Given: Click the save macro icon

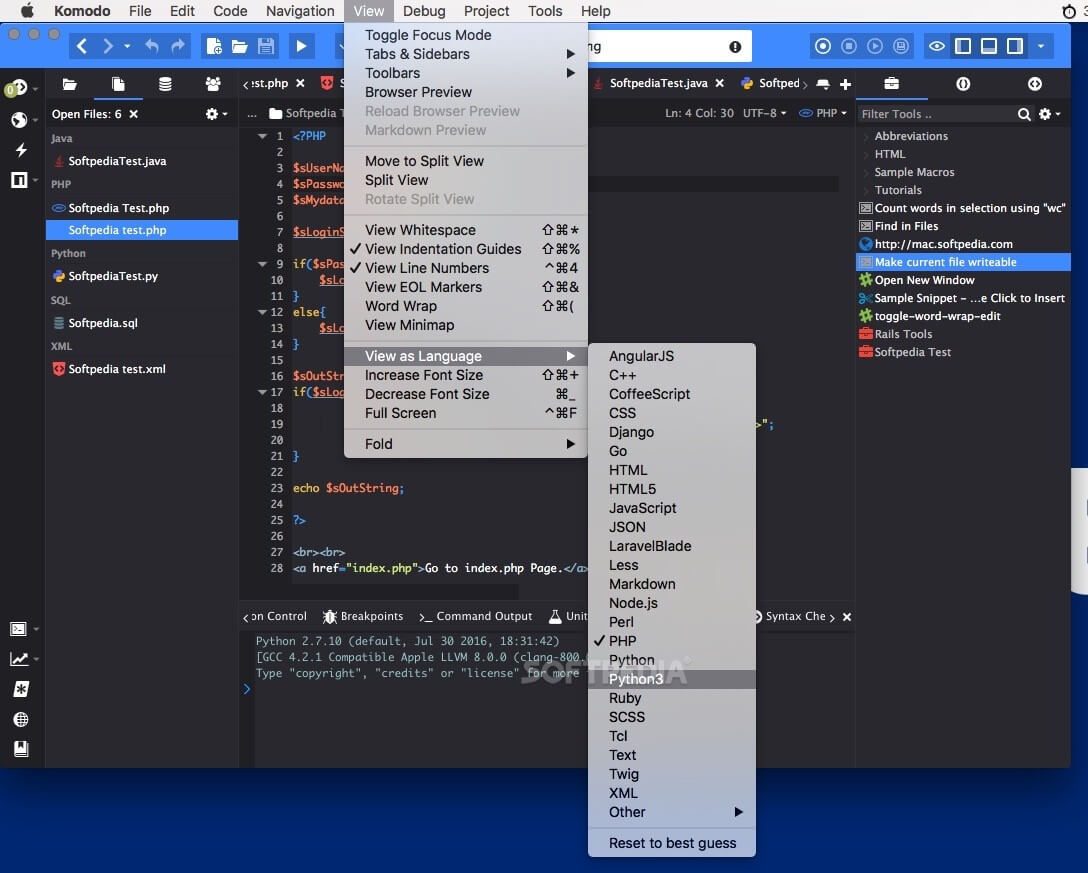Looking at the screenshot, I should tap(901, 46).
